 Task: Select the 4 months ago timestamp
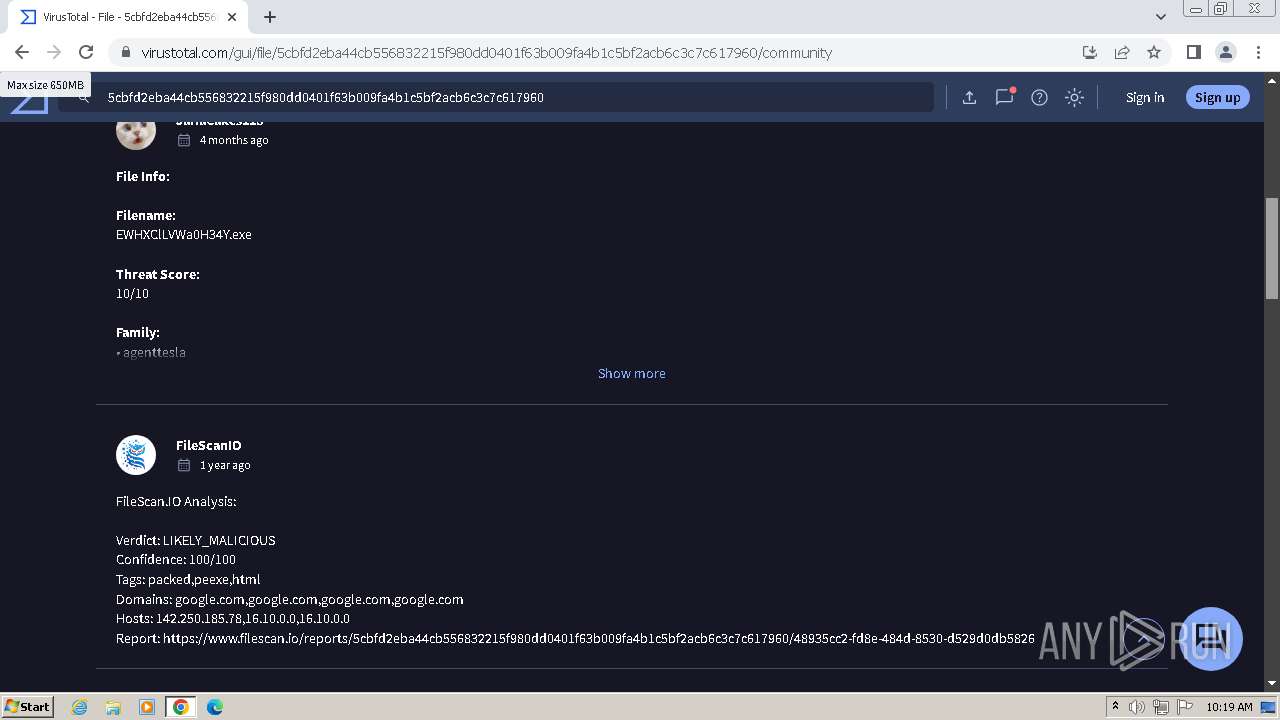(x=234, y=140)
